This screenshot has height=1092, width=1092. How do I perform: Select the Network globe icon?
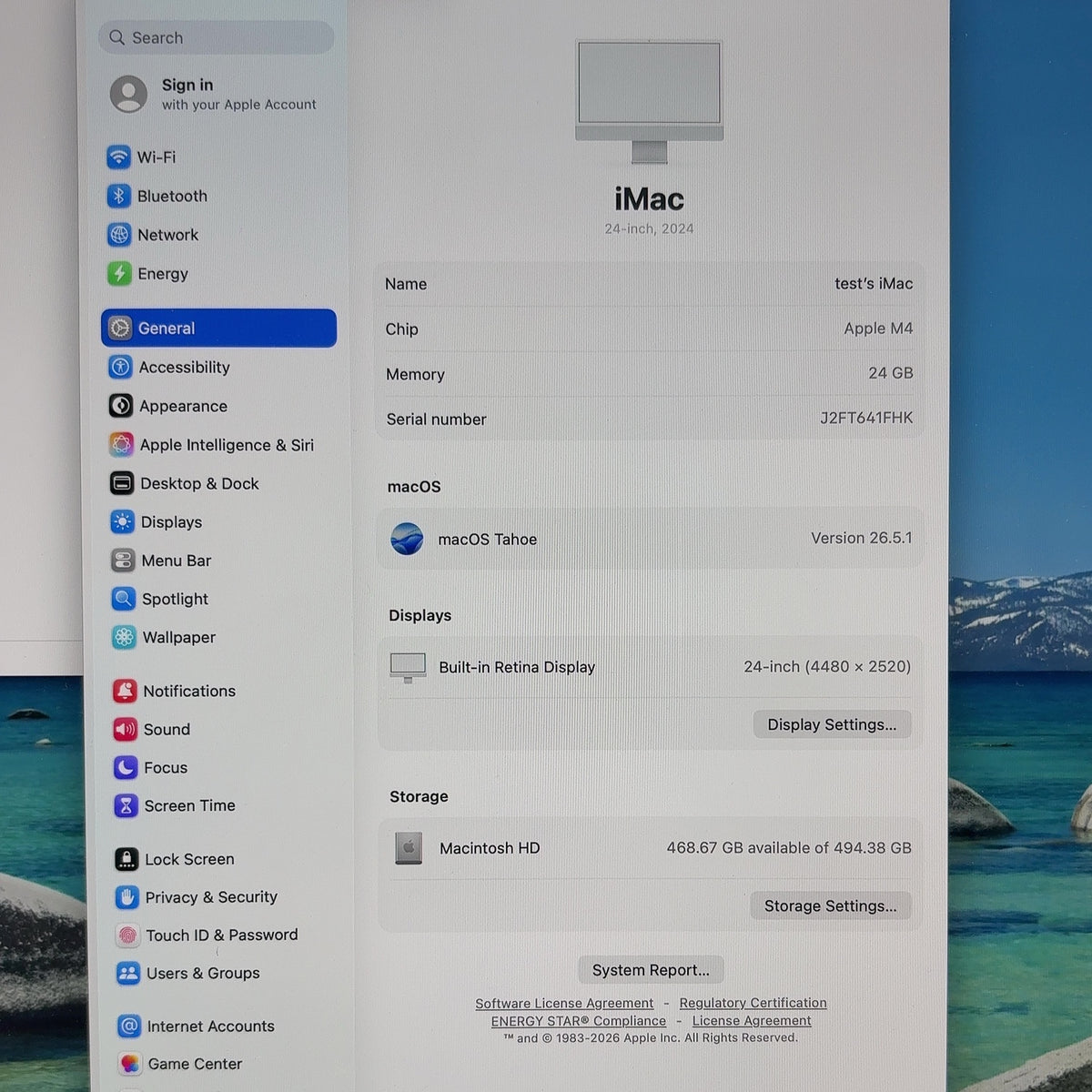pos(119,235)
